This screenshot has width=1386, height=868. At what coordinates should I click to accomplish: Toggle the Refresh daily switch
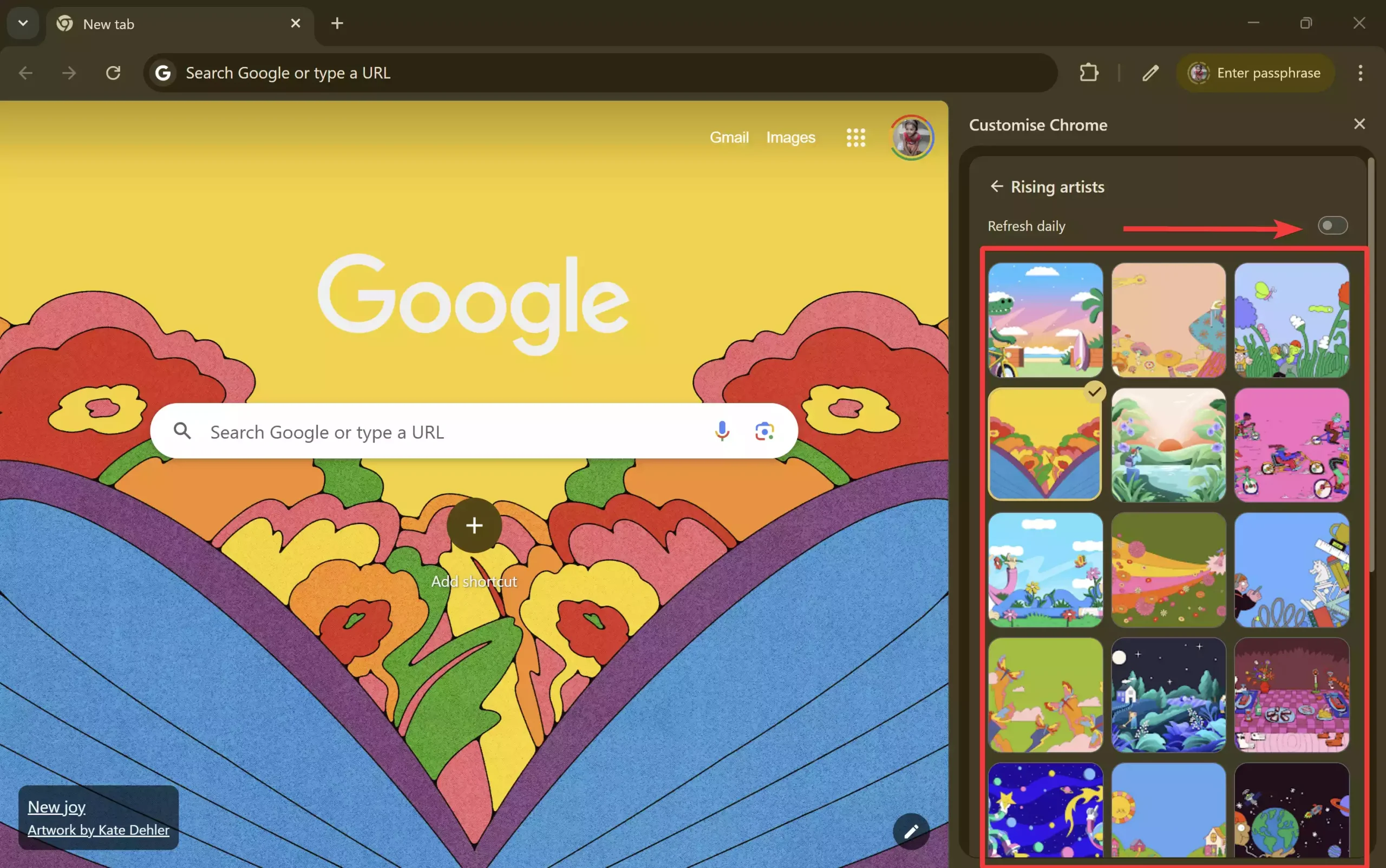pos(1331,226)
